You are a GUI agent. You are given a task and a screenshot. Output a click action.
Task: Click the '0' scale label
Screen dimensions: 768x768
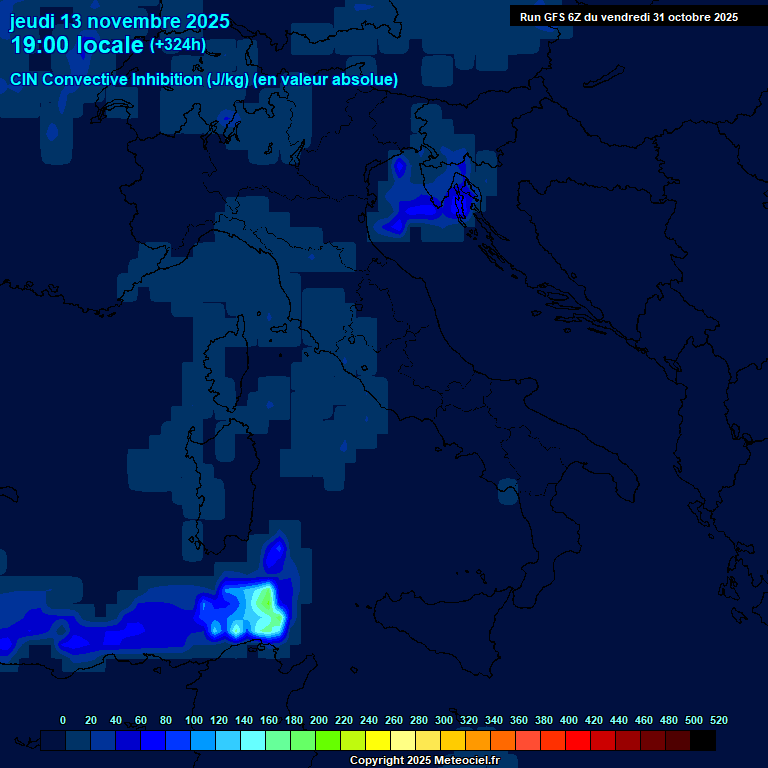tap(63, 720)
